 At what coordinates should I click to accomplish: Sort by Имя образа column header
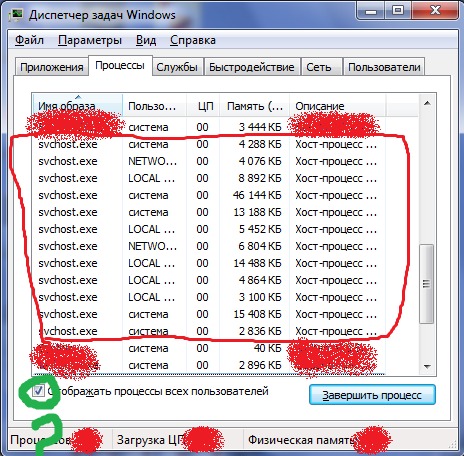(x=77, y=106)
